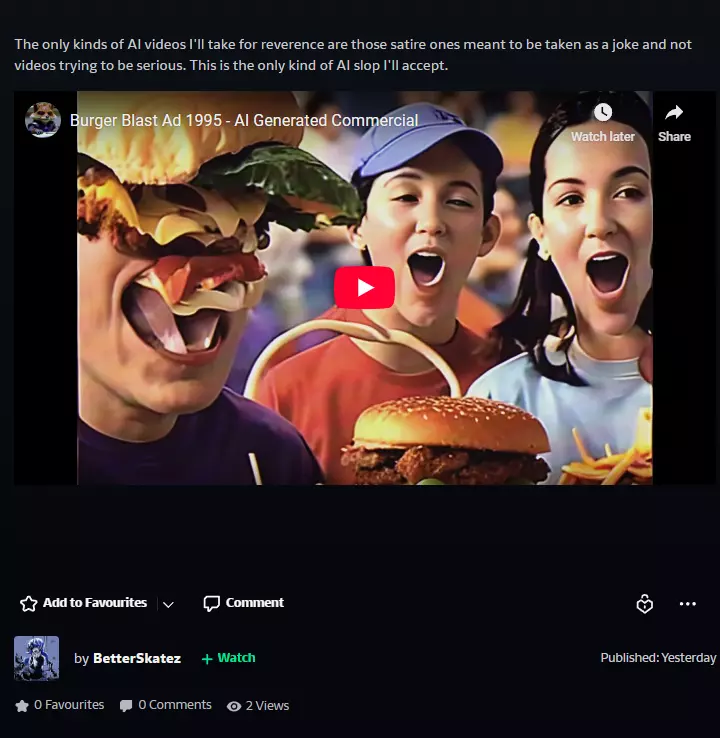Click the Comment button
Screen dimensions: 720x738
coord(243,603)
